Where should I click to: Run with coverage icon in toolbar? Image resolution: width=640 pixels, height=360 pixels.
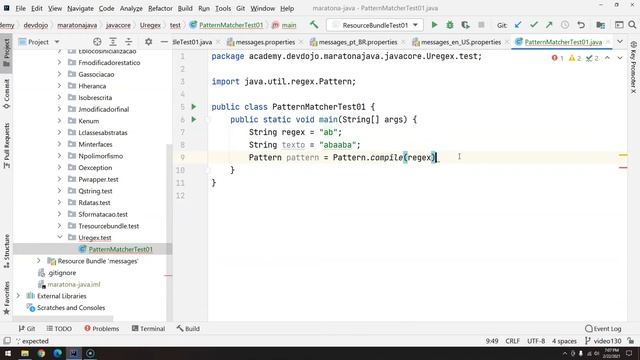465,25
